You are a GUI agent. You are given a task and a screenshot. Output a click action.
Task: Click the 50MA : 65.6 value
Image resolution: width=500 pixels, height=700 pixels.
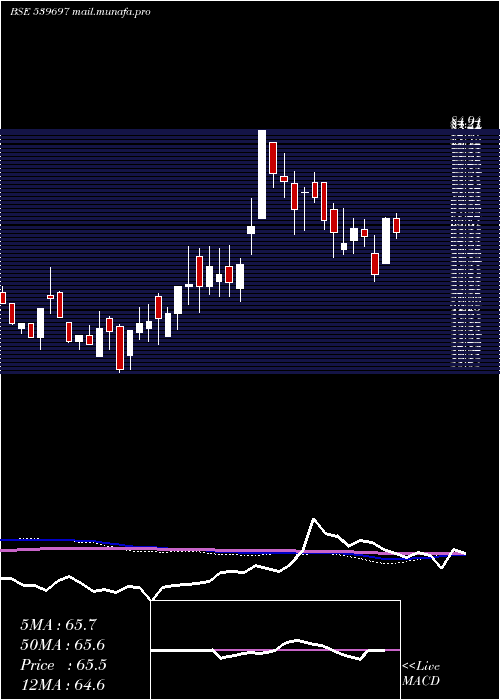(x=63, y=645)
